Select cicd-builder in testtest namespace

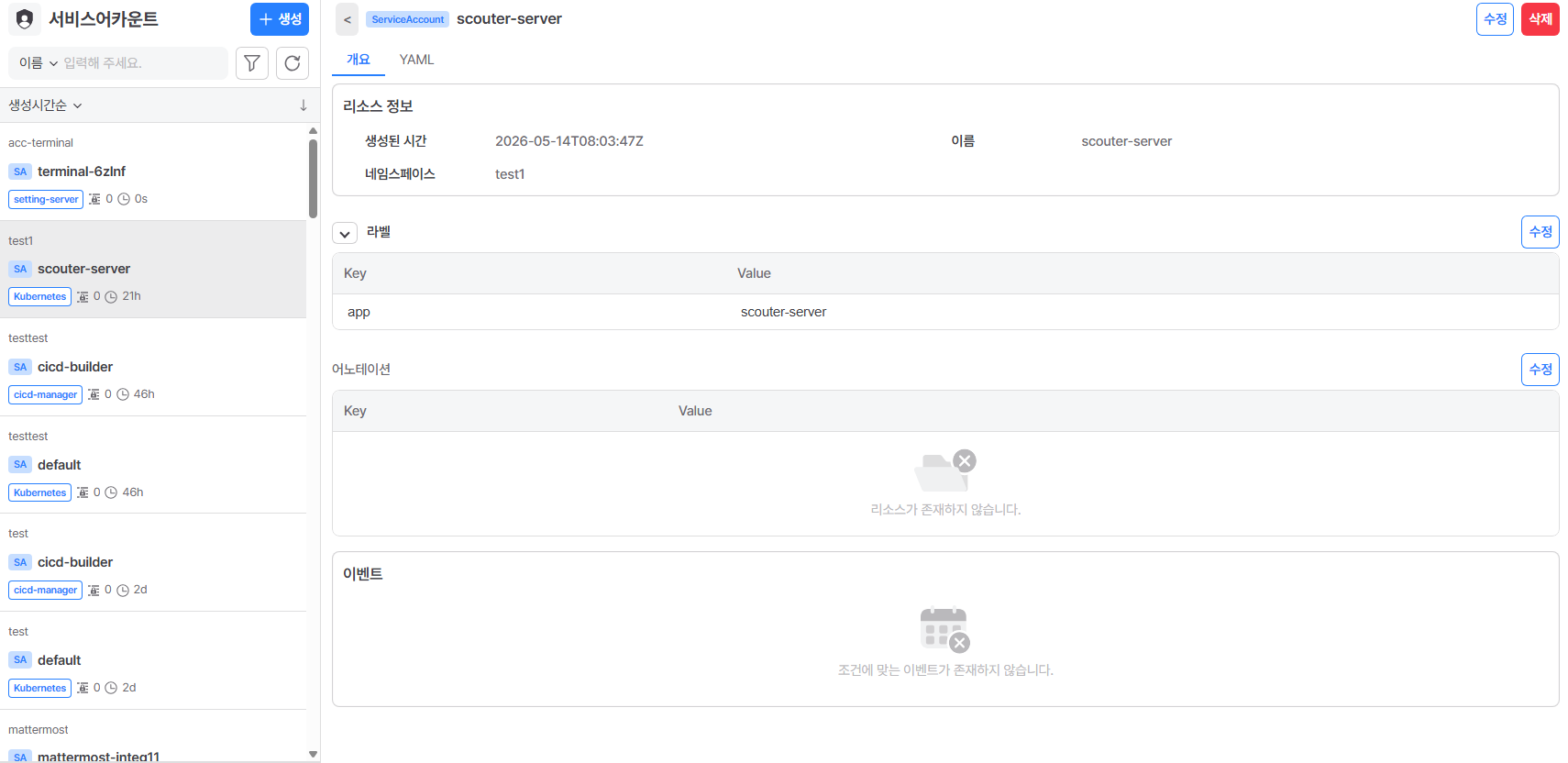(153, 367)
